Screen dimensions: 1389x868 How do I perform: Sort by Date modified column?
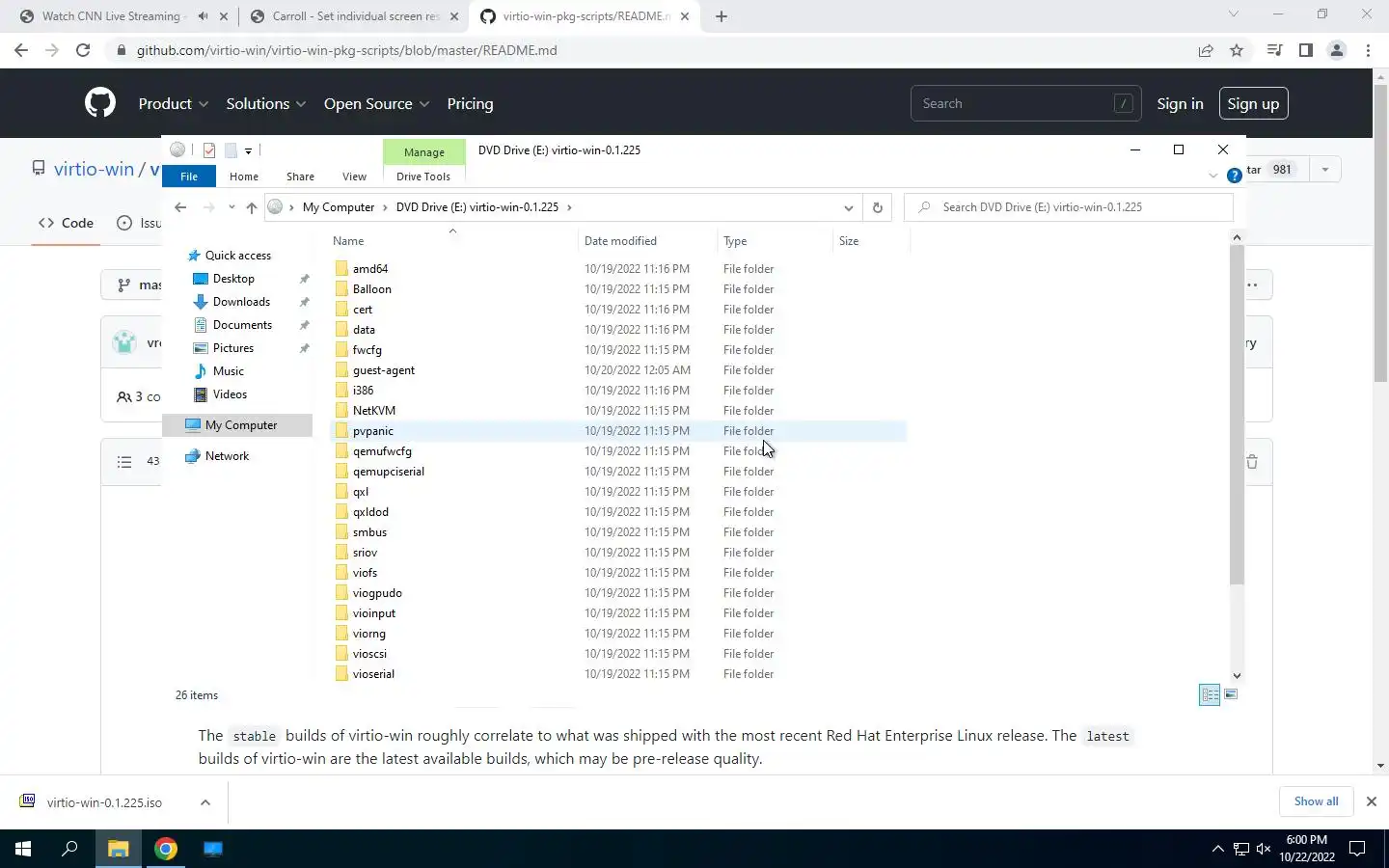point(620,241)
